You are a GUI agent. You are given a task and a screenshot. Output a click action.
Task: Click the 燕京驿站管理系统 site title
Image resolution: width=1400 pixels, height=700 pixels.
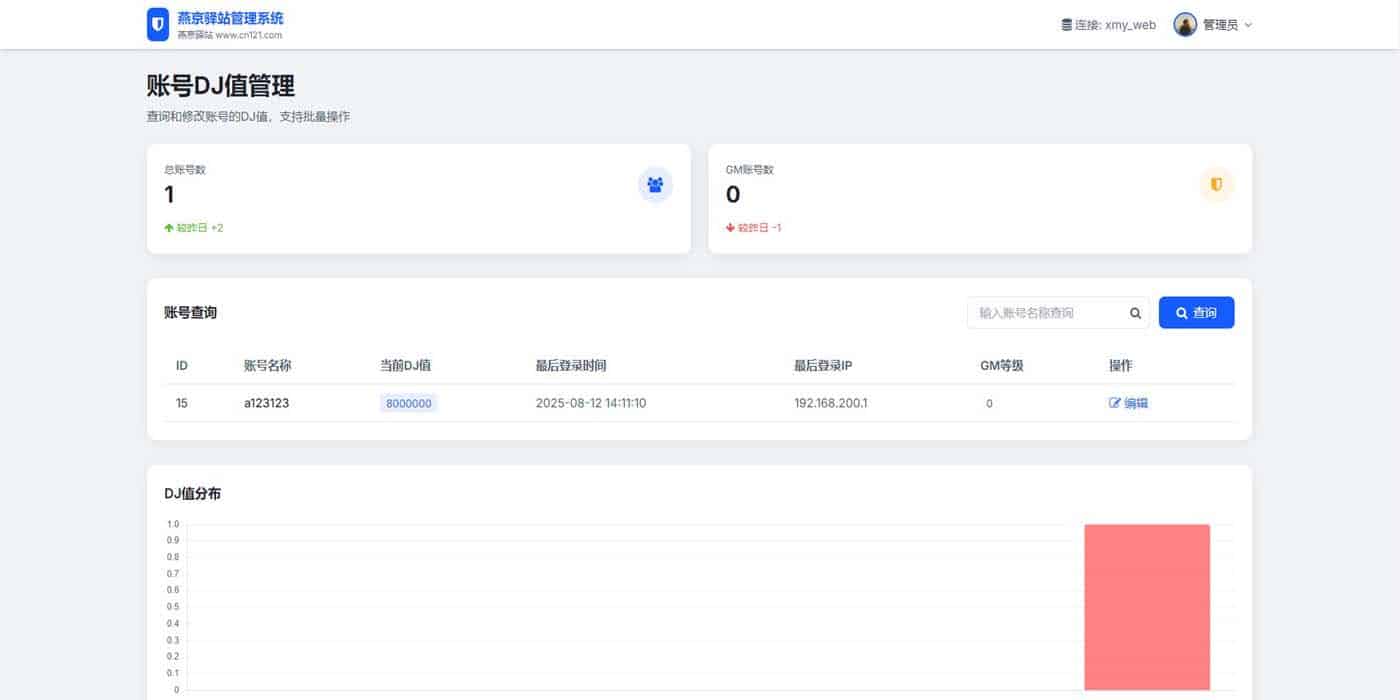pos(230,18)
